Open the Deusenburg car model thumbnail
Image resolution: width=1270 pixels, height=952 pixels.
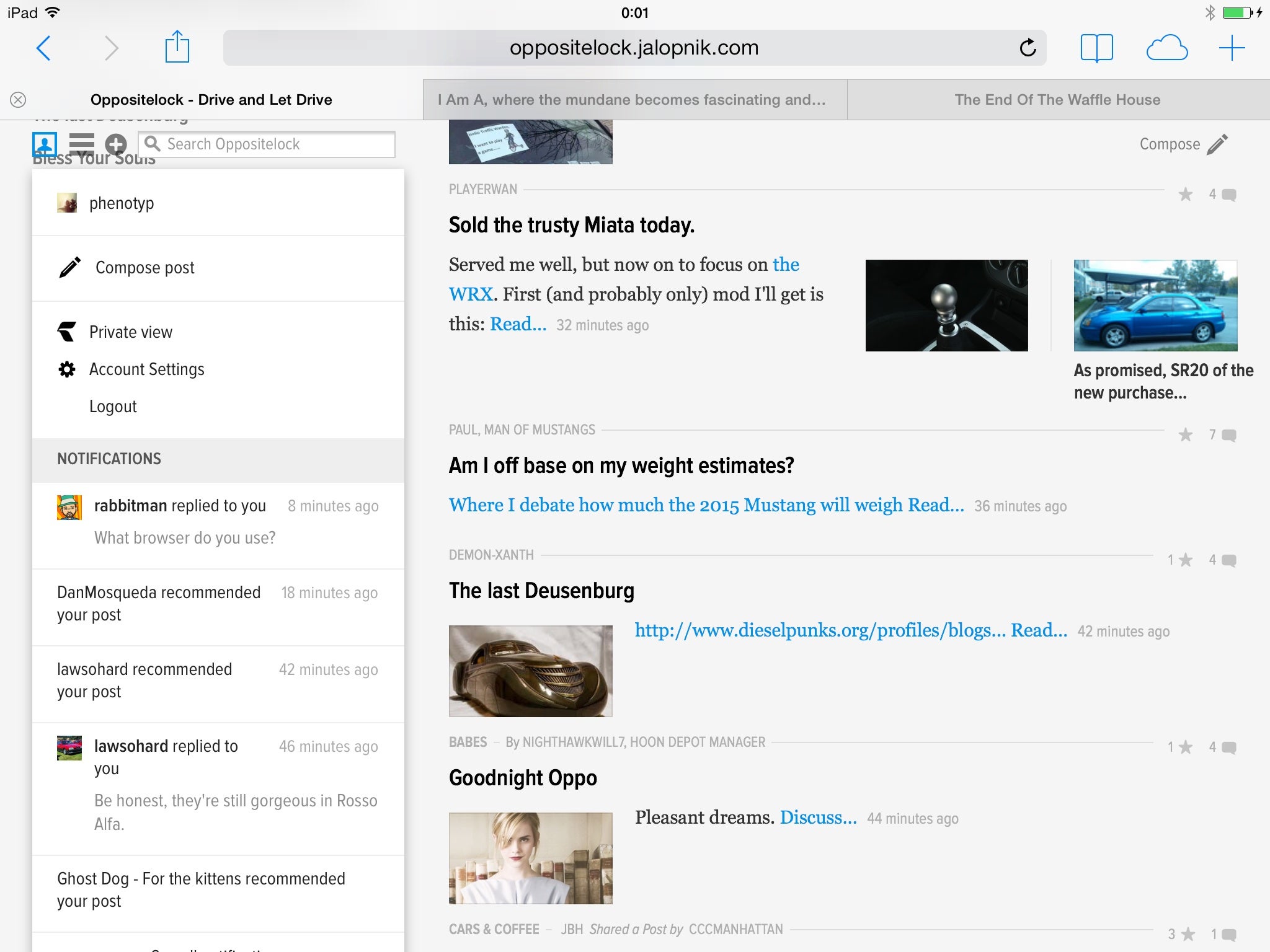(531, 671)
